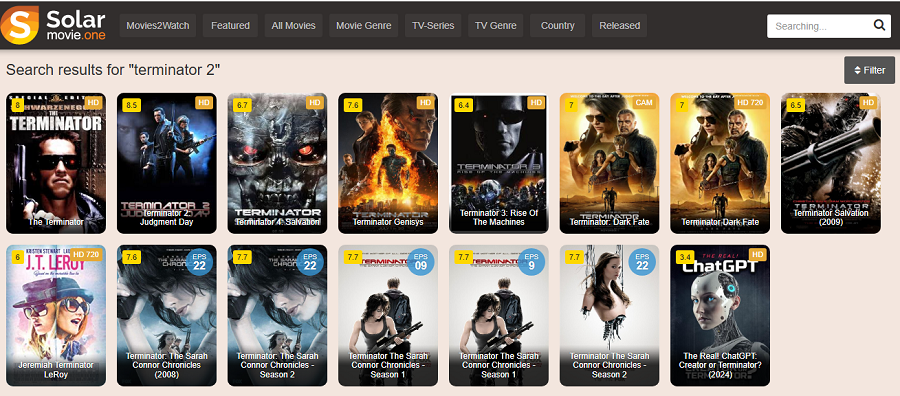Open Terminator 2: Judgment Day poster

pyautogui.click(x=167, y=164)
